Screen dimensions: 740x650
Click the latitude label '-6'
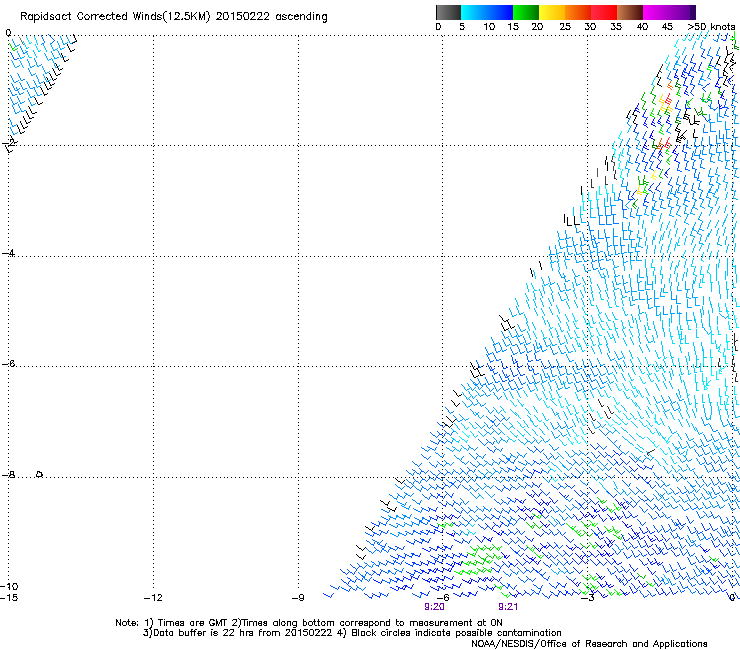point(8,363)
